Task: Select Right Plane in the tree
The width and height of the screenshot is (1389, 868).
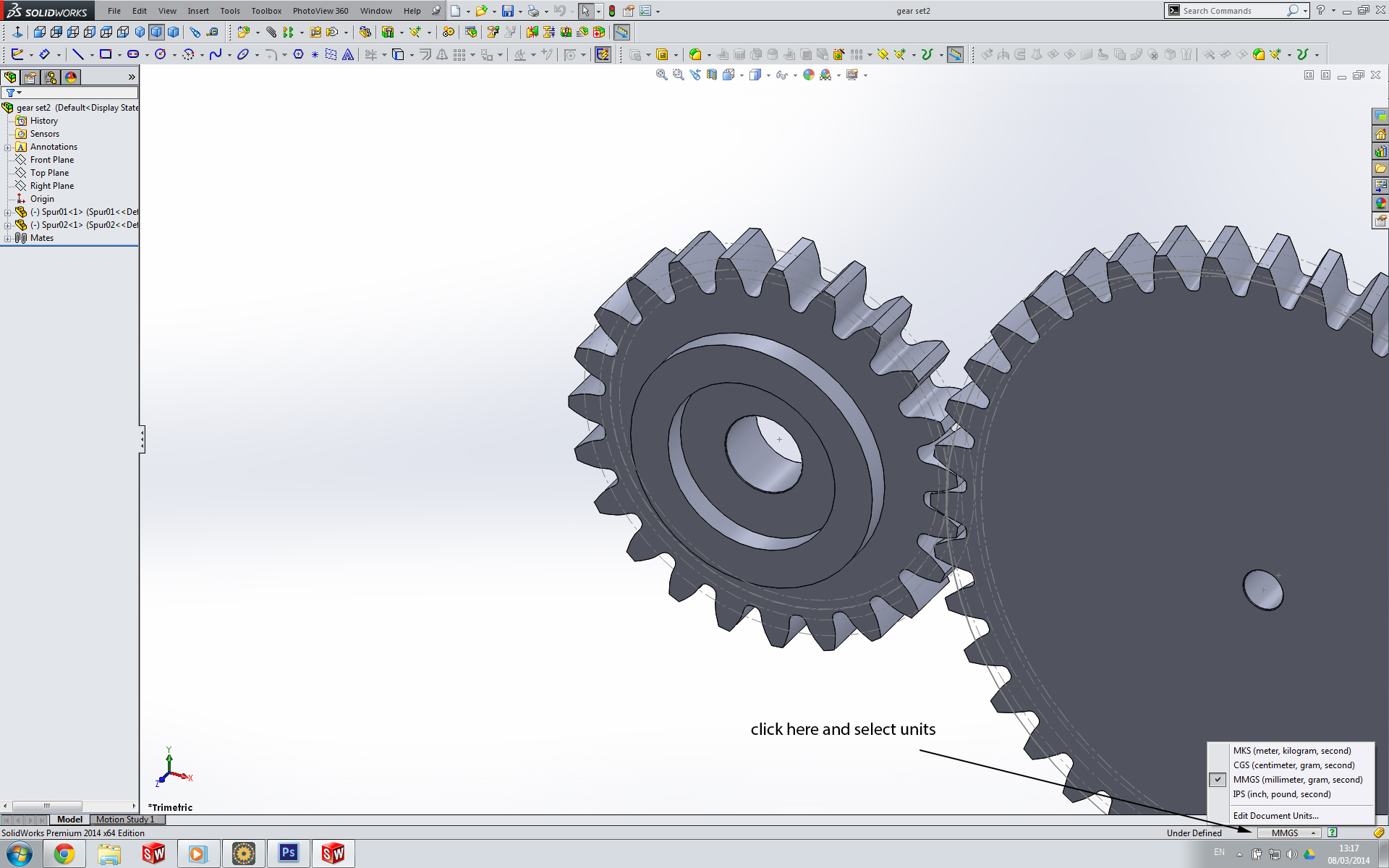Action: [52, 186]
